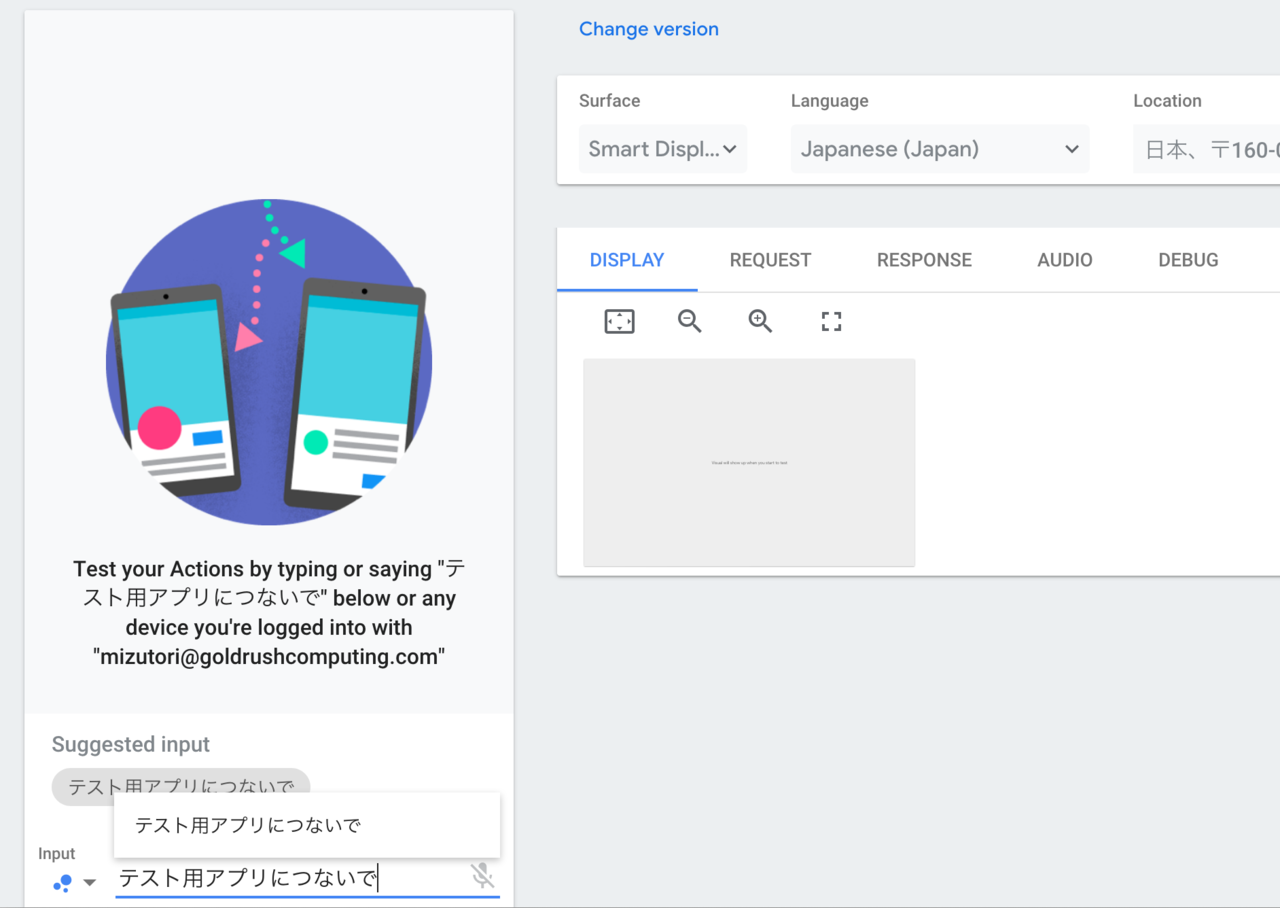Click the Surface label
Viewport: 1280px width, 908px height.
click(x=609, y=101)
